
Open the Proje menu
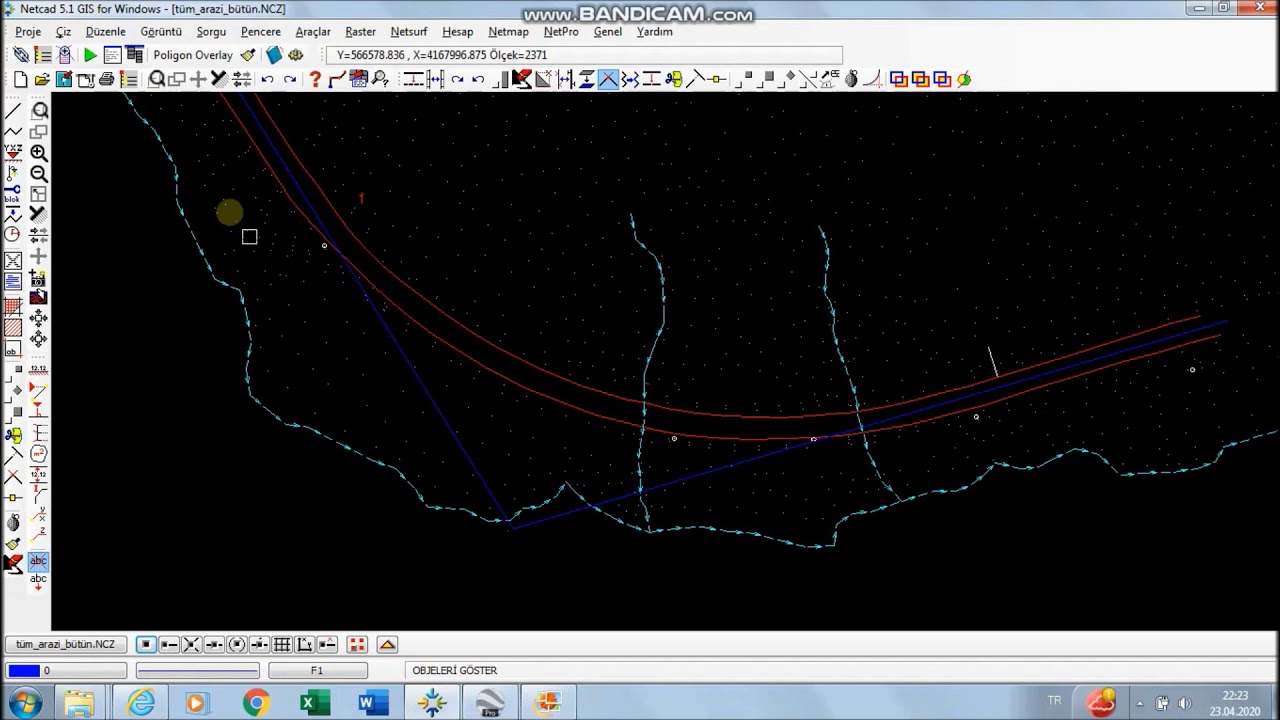[27, 32]
